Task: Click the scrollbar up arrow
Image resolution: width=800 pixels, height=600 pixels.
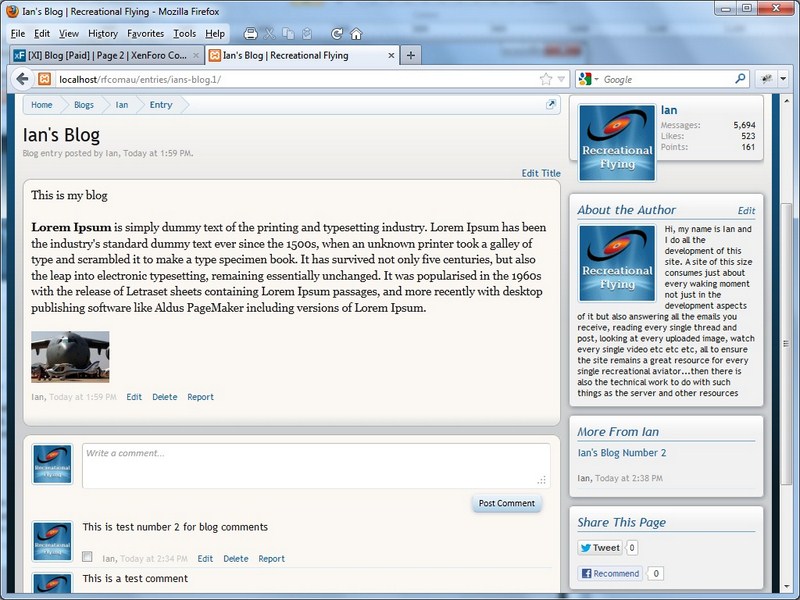Action: tap(786, 101)
